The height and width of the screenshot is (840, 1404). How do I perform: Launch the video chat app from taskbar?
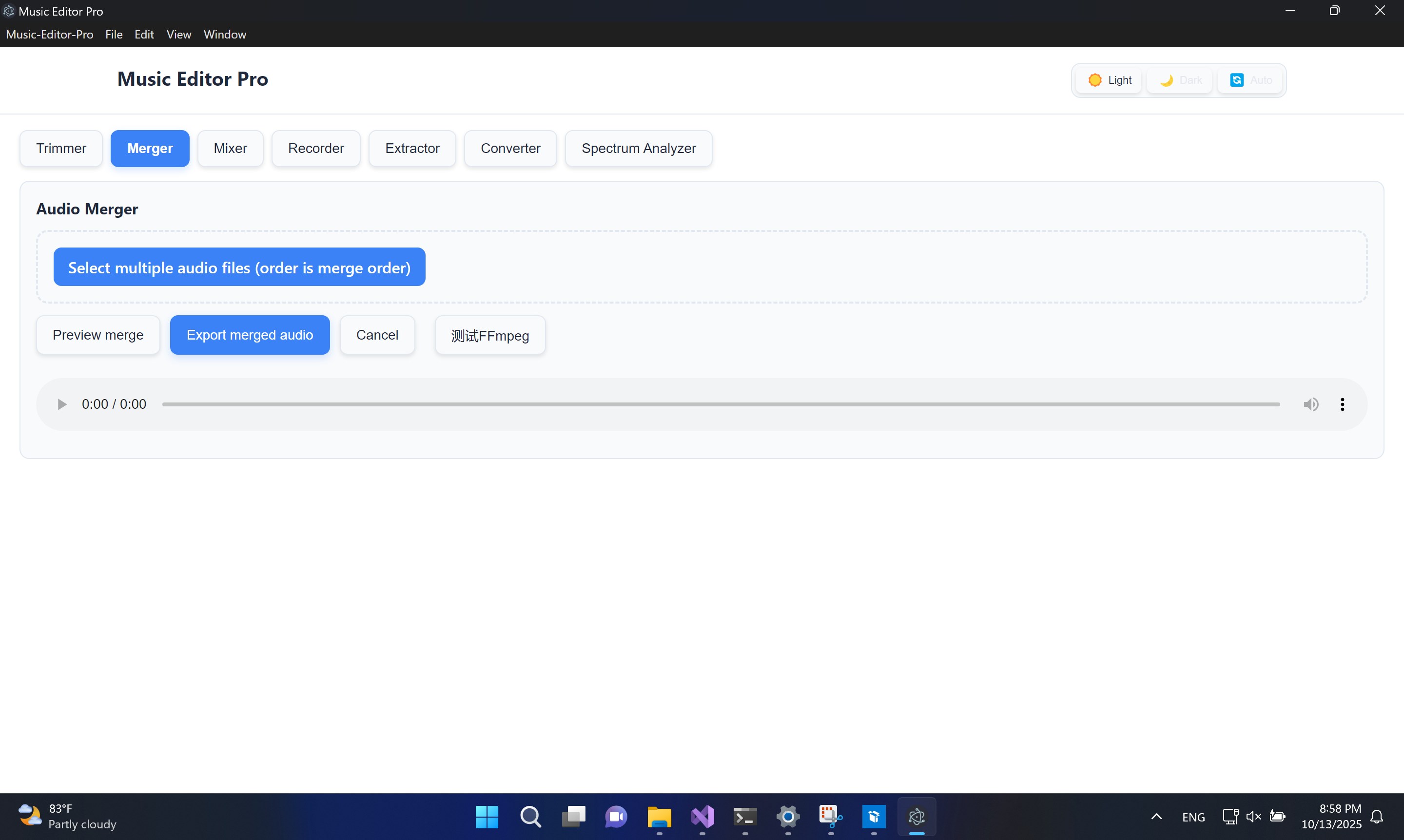click(x=616, y=817)
